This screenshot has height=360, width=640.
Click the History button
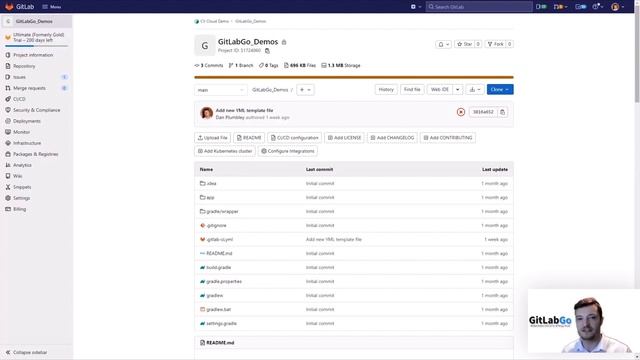pos(386,89)
